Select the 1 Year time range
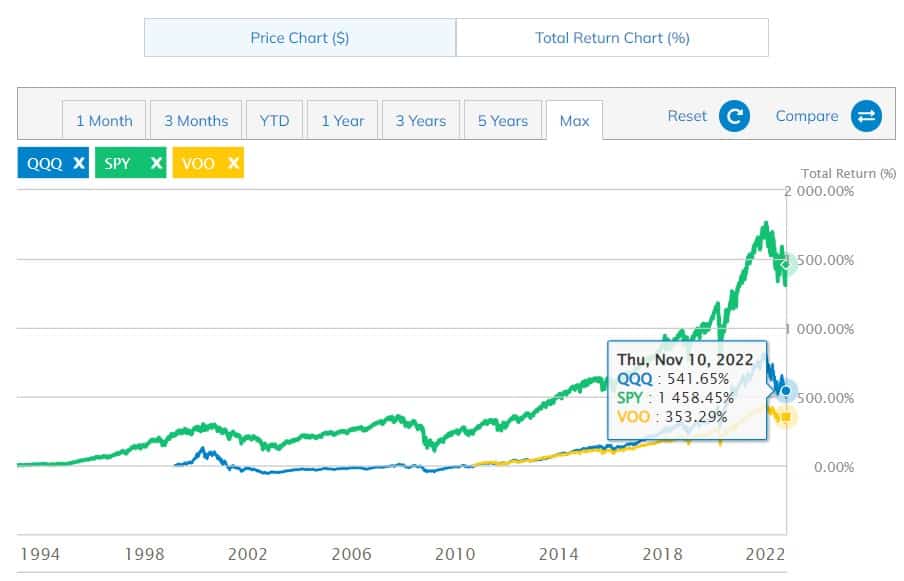The width and height of the screenshot is (904, 581). tap(342, 121)
